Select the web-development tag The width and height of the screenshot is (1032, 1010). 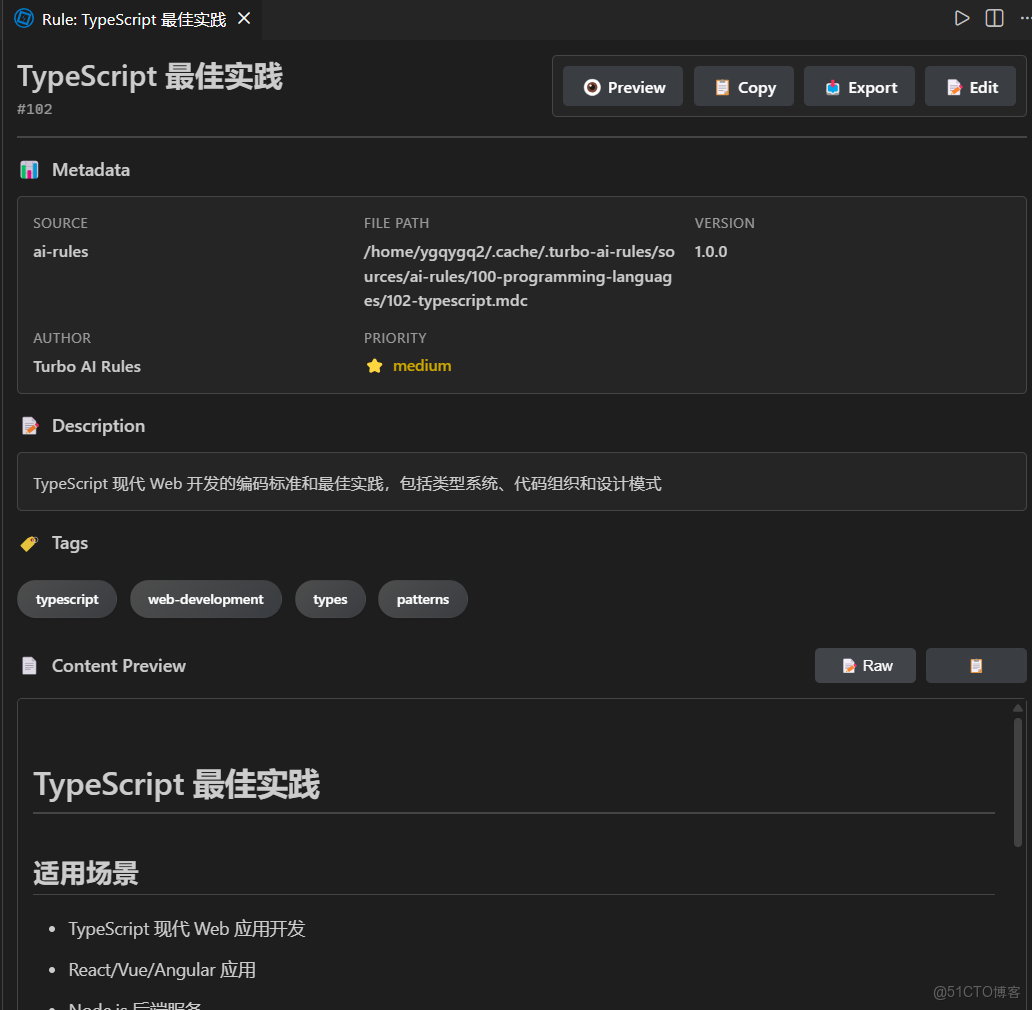[x=205, y=598]
